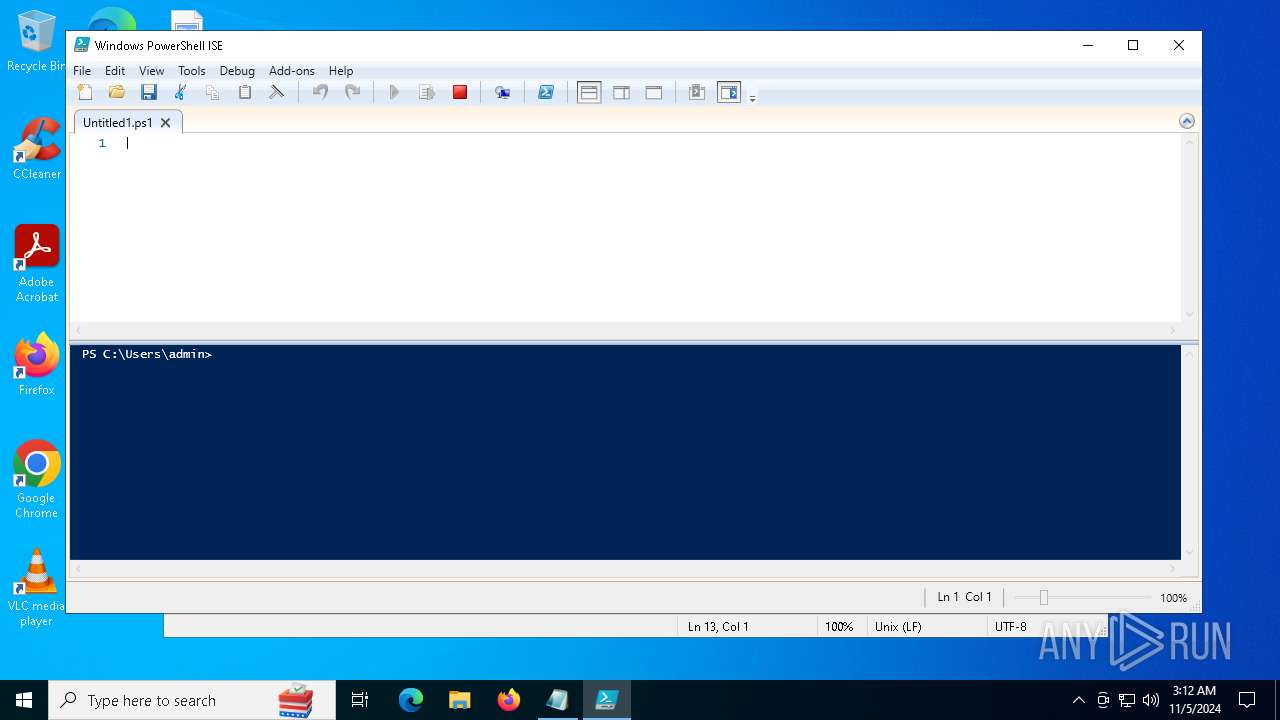Start PowerShell.exe from the blue console icon
Viewport: 1280px width, 720px height.
pyautogui.click(x=546, y=93)
